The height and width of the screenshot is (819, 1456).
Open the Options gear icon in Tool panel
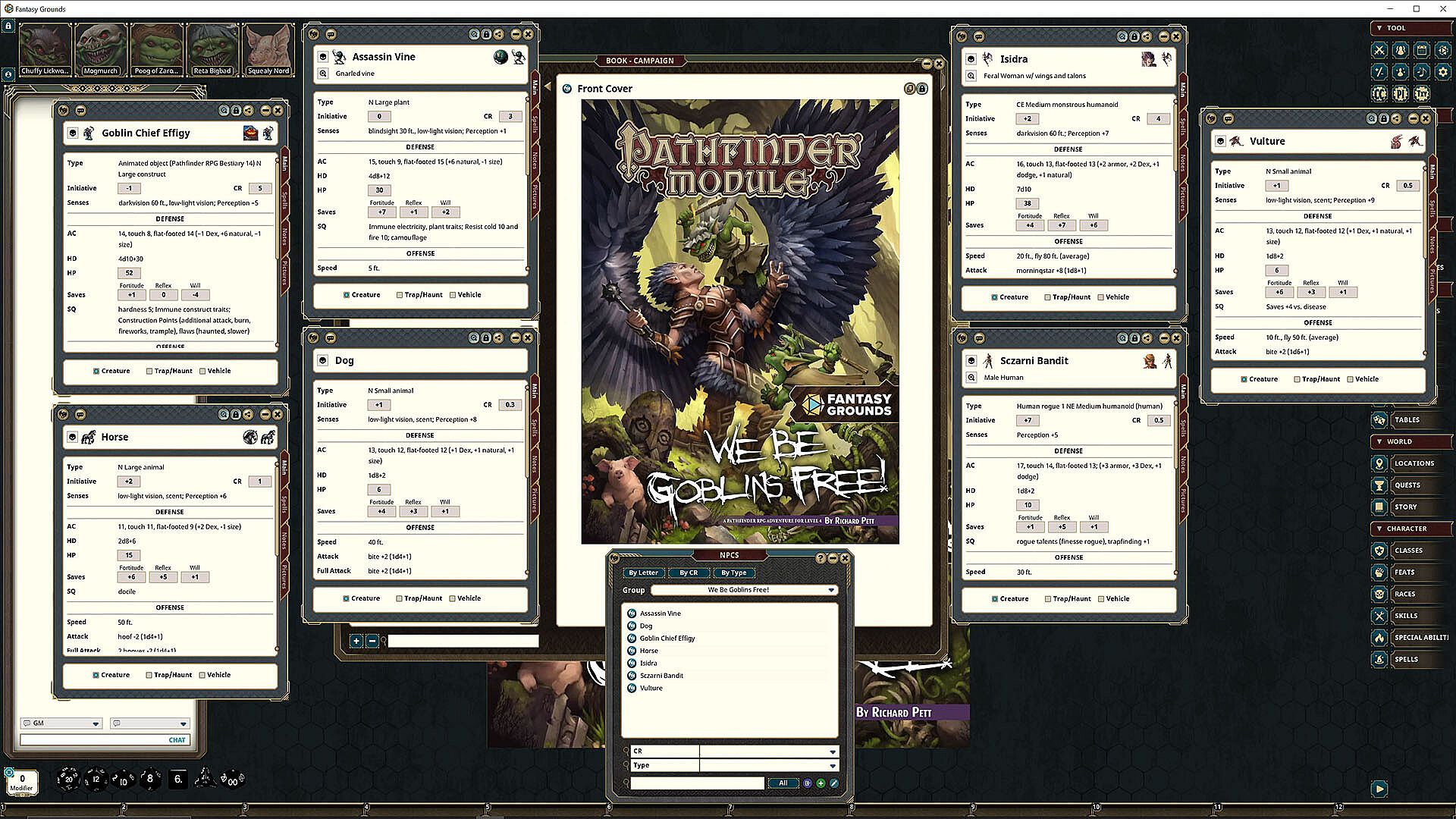1443,72
